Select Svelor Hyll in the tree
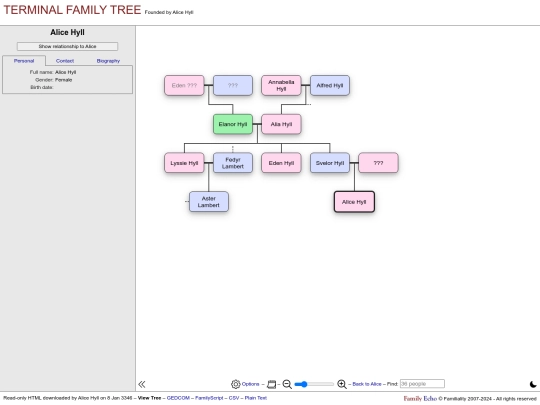Screen dimensions: 540x405 pyautogui.click(x=330, y=163)
